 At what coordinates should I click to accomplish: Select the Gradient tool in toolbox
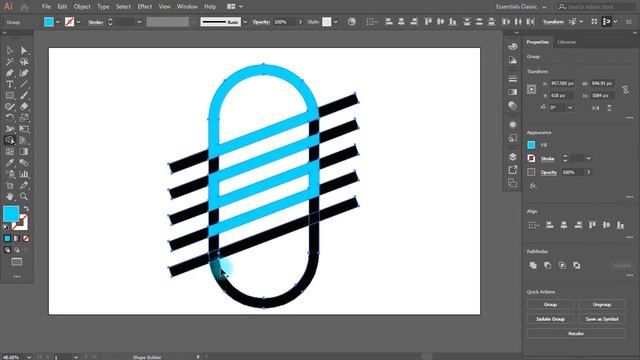(x=24, y=152)
